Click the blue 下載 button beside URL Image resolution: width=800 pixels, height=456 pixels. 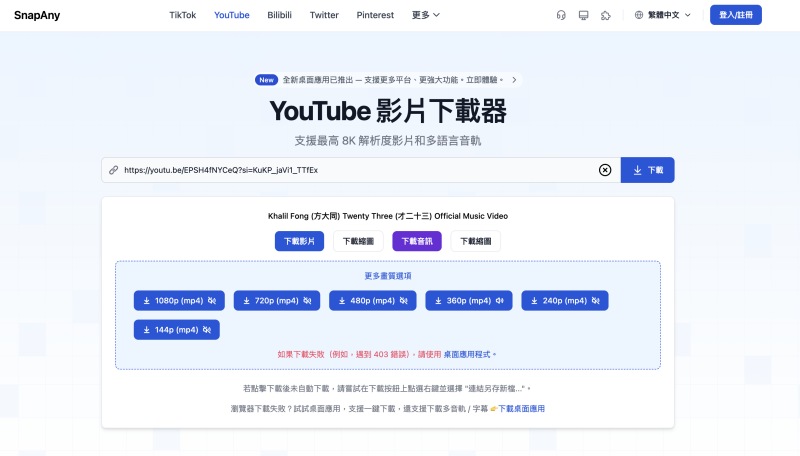[647, 170]
